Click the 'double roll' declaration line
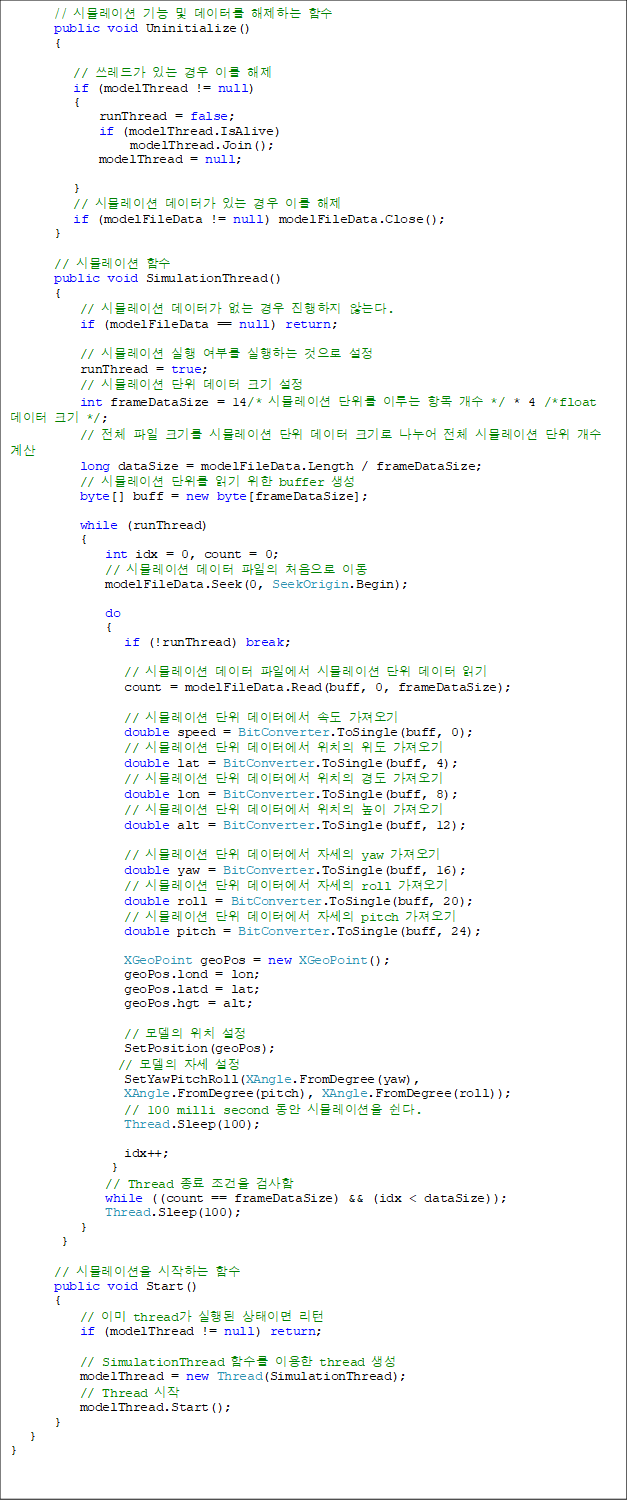 (299, 901)
